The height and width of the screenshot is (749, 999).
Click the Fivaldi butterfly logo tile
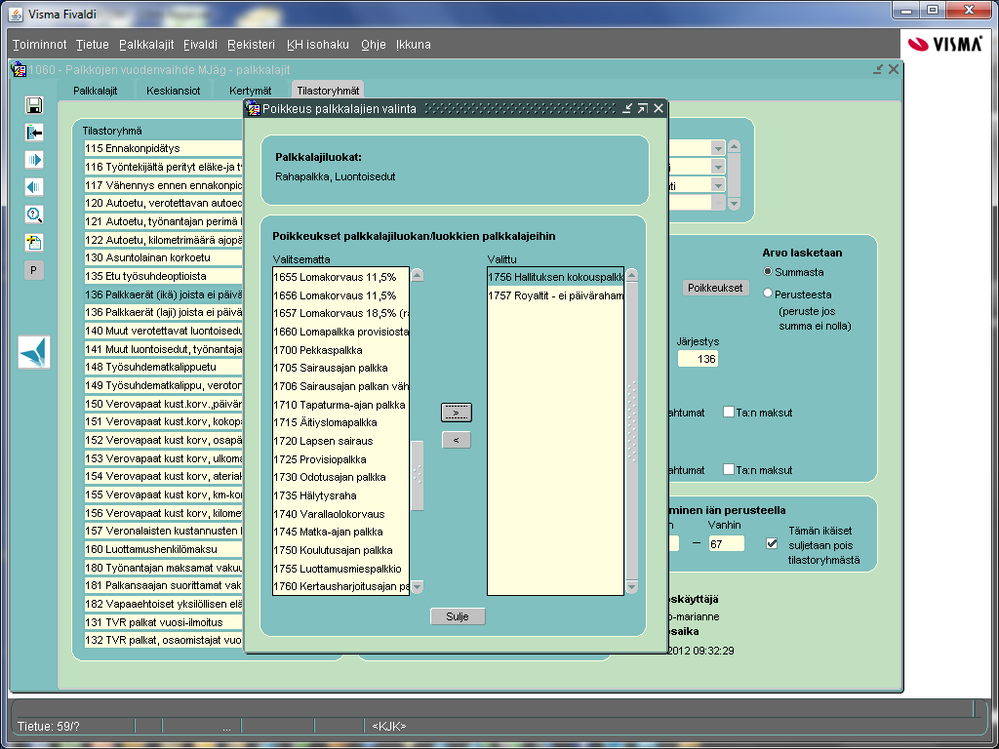[x=34, y=352]
